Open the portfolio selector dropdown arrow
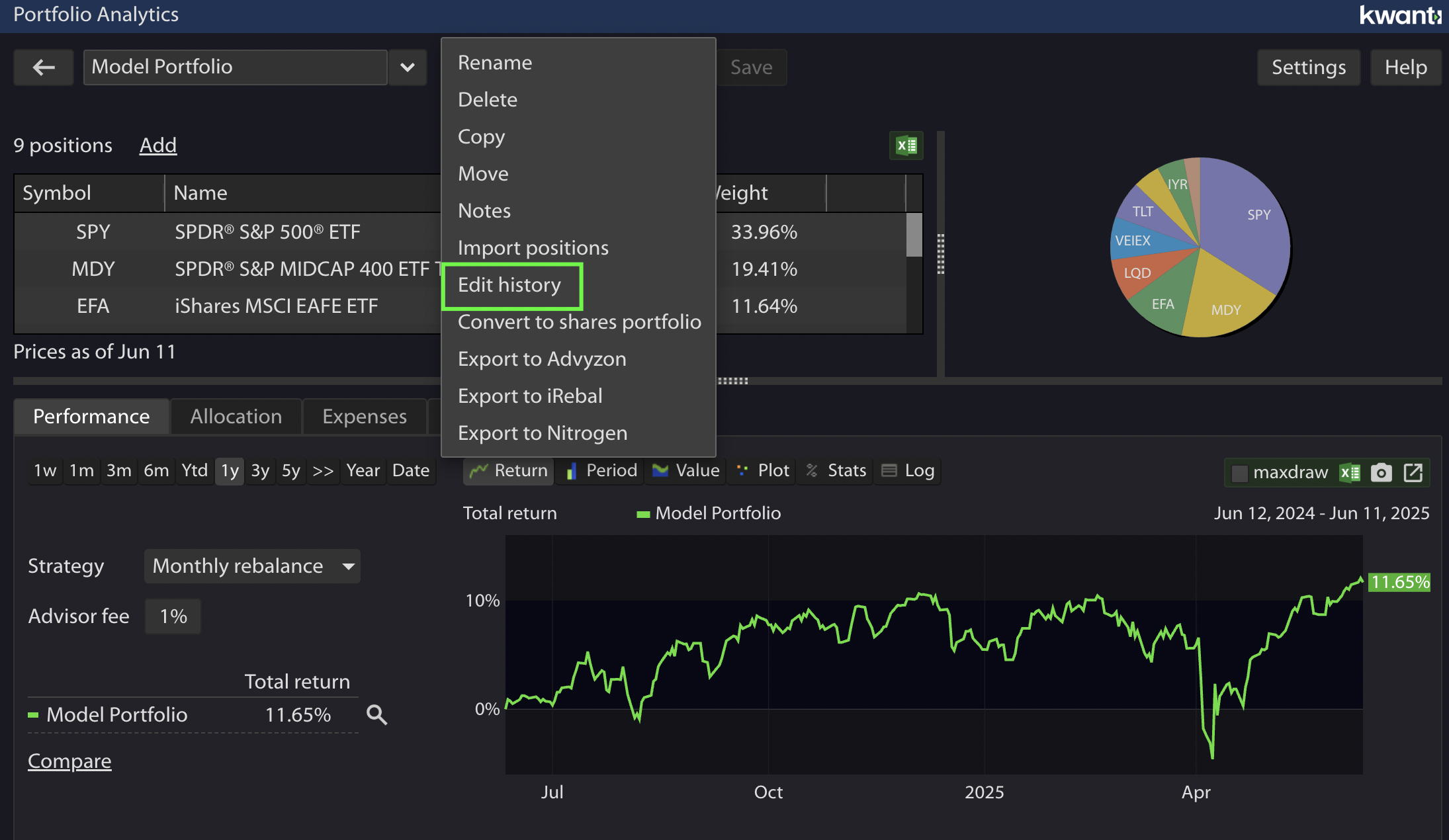This screenshot has height=840, width=1449. pos(408,67)
